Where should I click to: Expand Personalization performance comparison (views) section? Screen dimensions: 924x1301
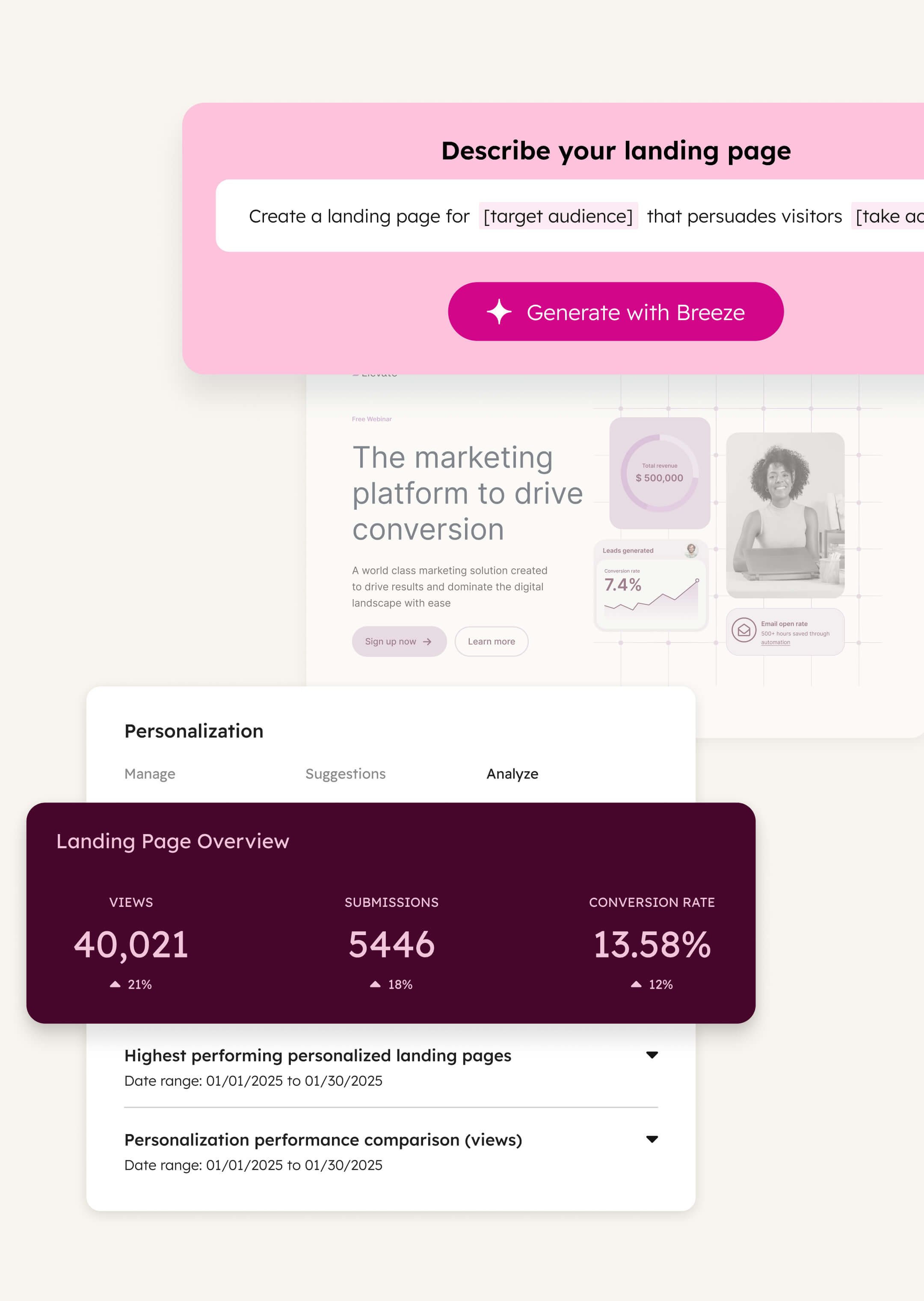pyautogui.click(x=652, y=1139)
